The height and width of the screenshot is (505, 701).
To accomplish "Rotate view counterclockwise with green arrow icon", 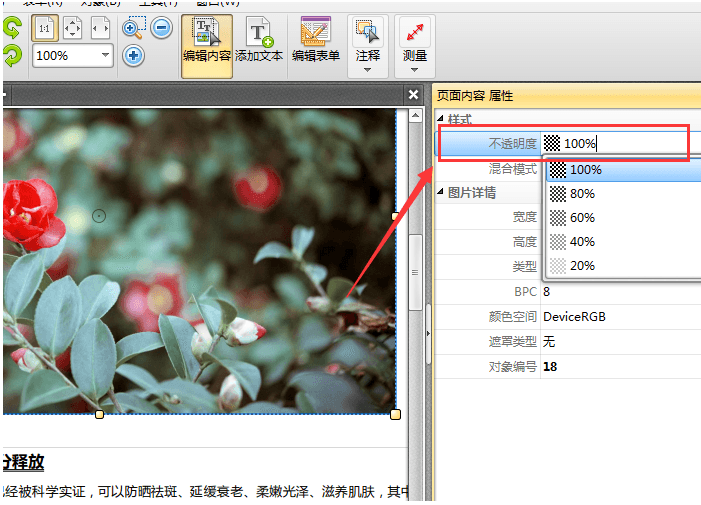I will click(12, 27).
